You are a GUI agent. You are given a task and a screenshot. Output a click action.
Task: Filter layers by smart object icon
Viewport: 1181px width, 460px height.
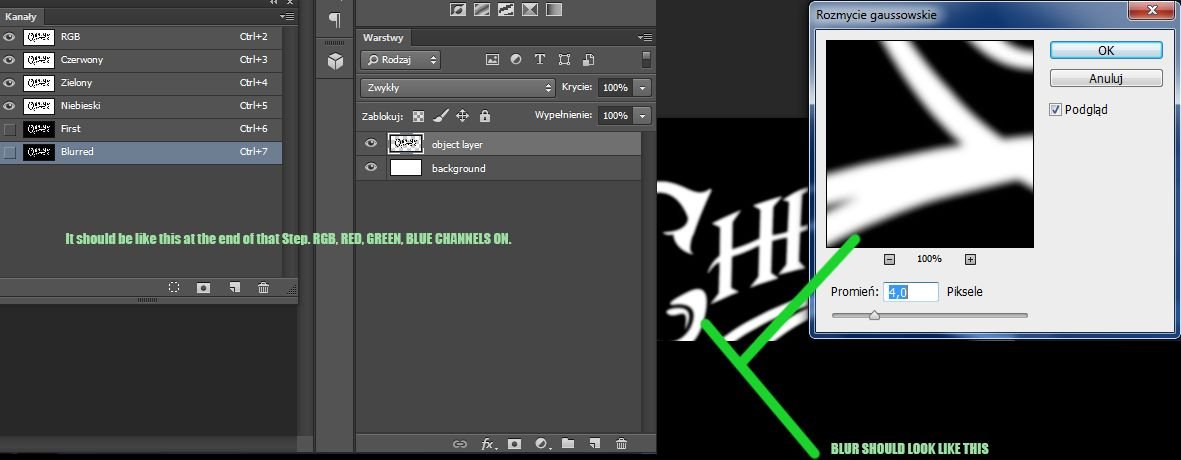coord(589,59)
